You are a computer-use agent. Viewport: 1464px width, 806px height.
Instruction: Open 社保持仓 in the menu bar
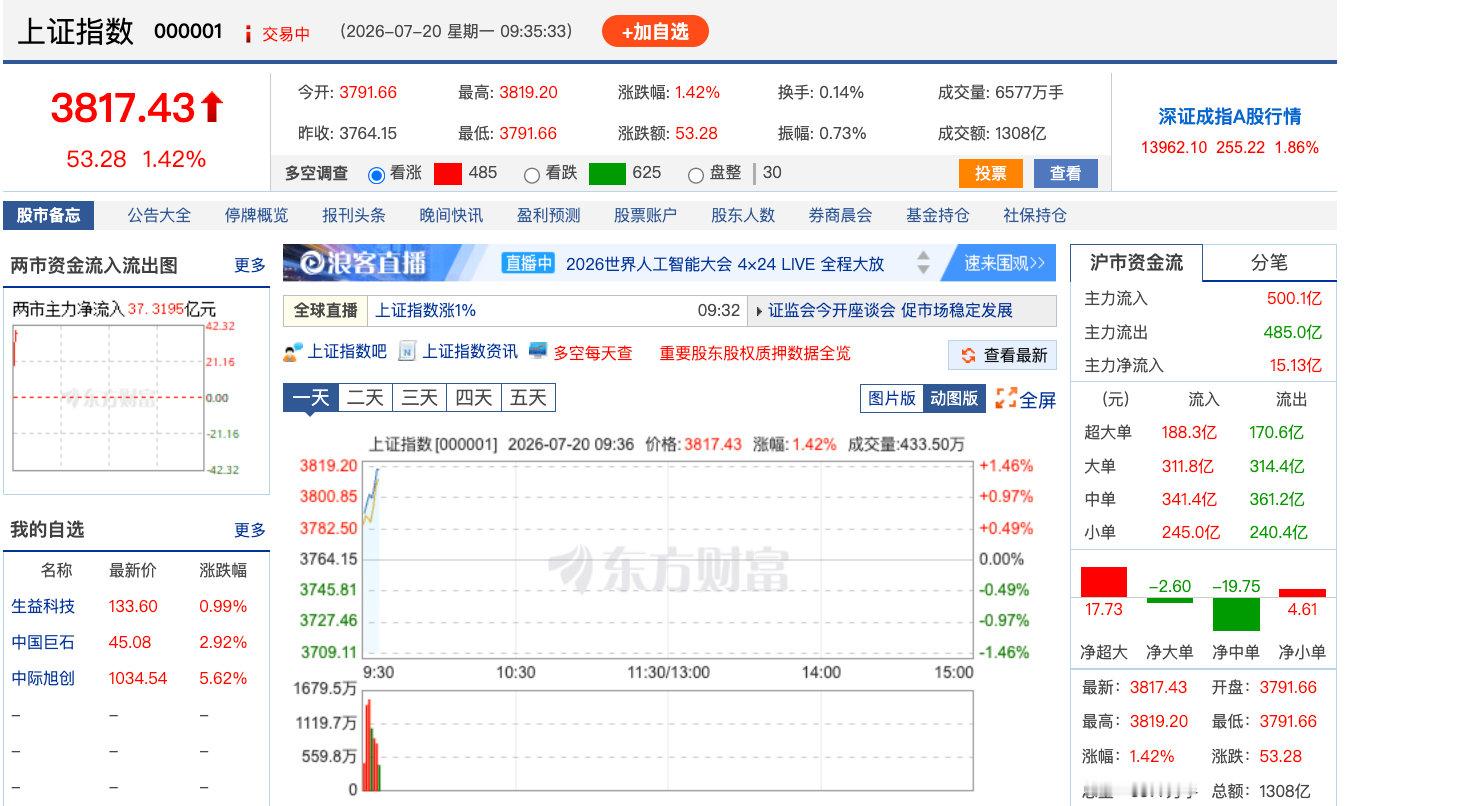(x=1035, y=215)
